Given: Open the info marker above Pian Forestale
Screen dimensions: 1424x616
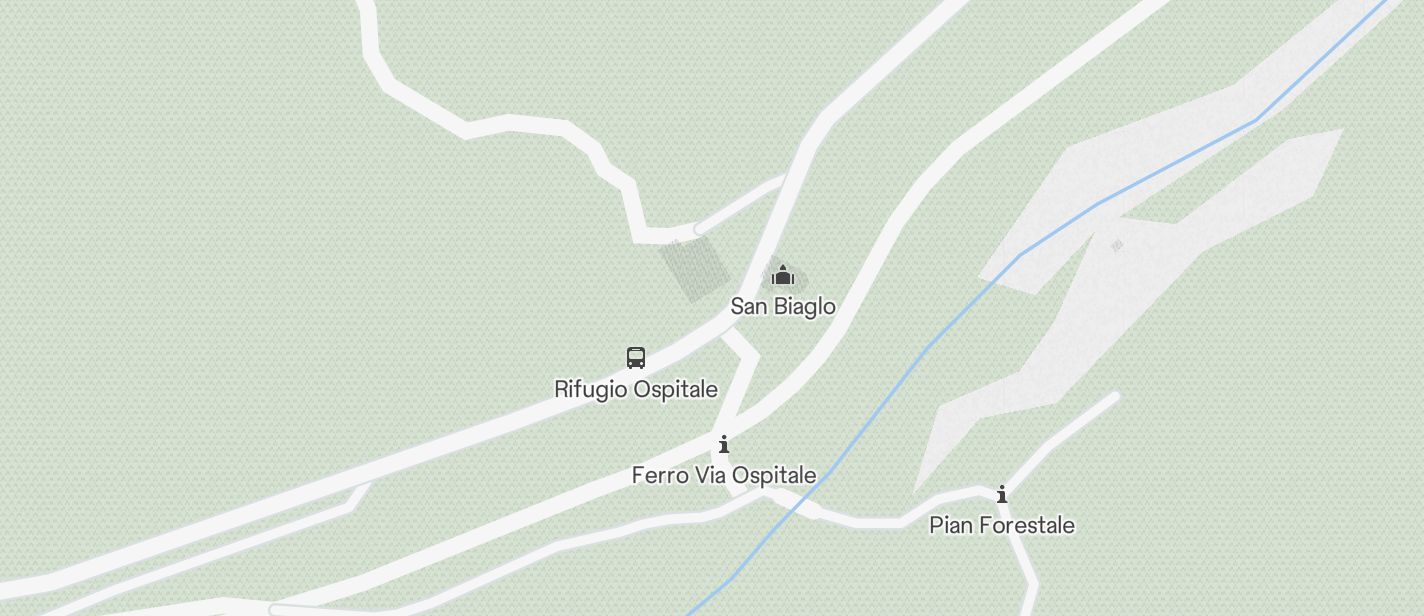Looking at the screenshot, I should tap(1001, 494).
